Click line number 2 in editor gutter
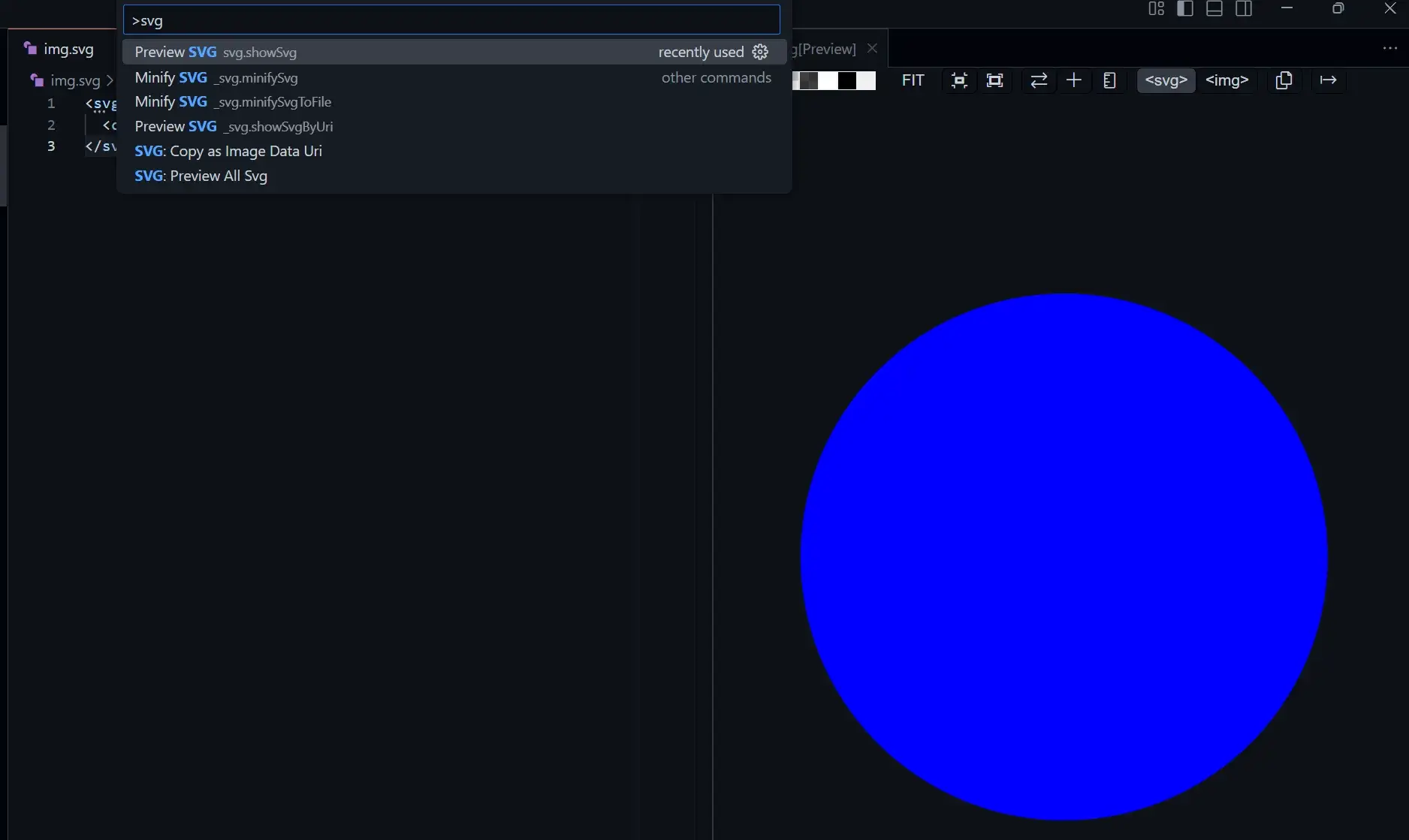This screenshot has width=1409, height=840. (51, 125)
